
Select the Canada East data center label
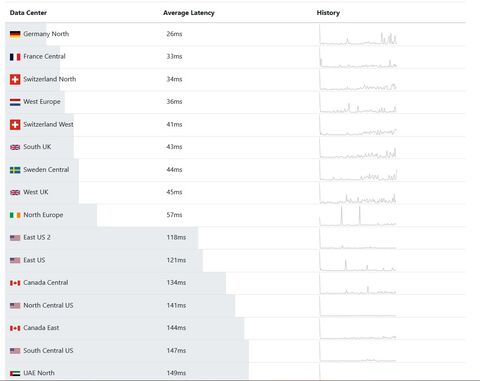click(41, 328)
